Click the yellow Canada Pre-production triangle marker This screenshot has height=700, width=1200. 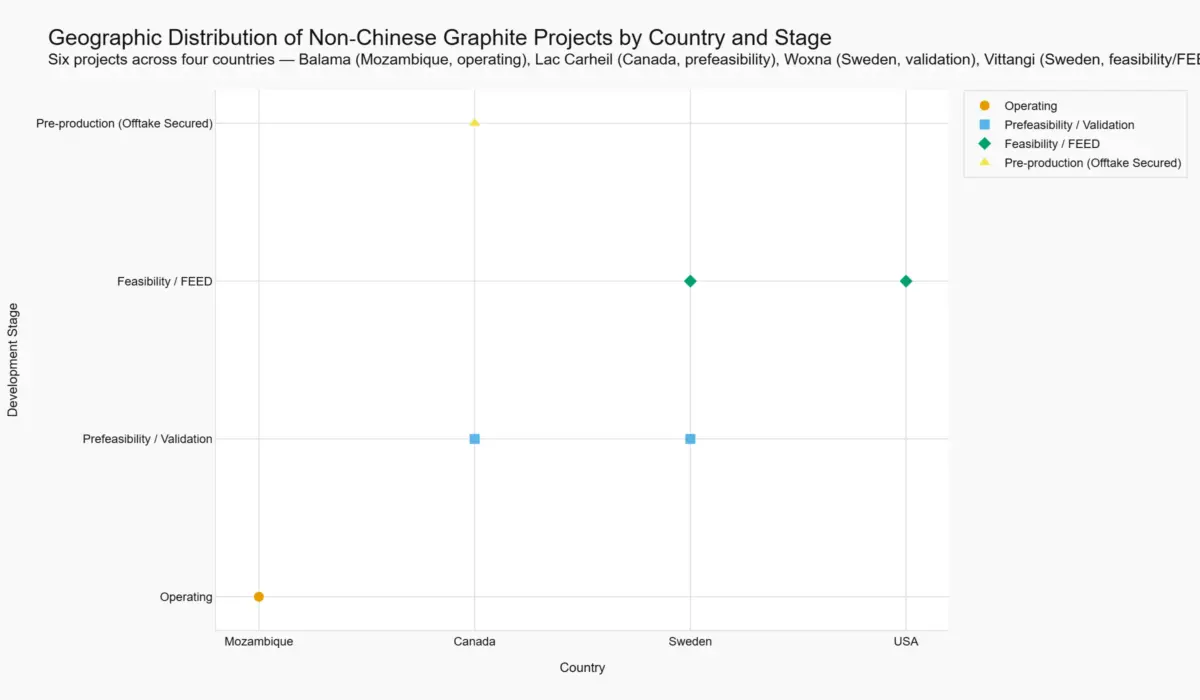(475, 123)
